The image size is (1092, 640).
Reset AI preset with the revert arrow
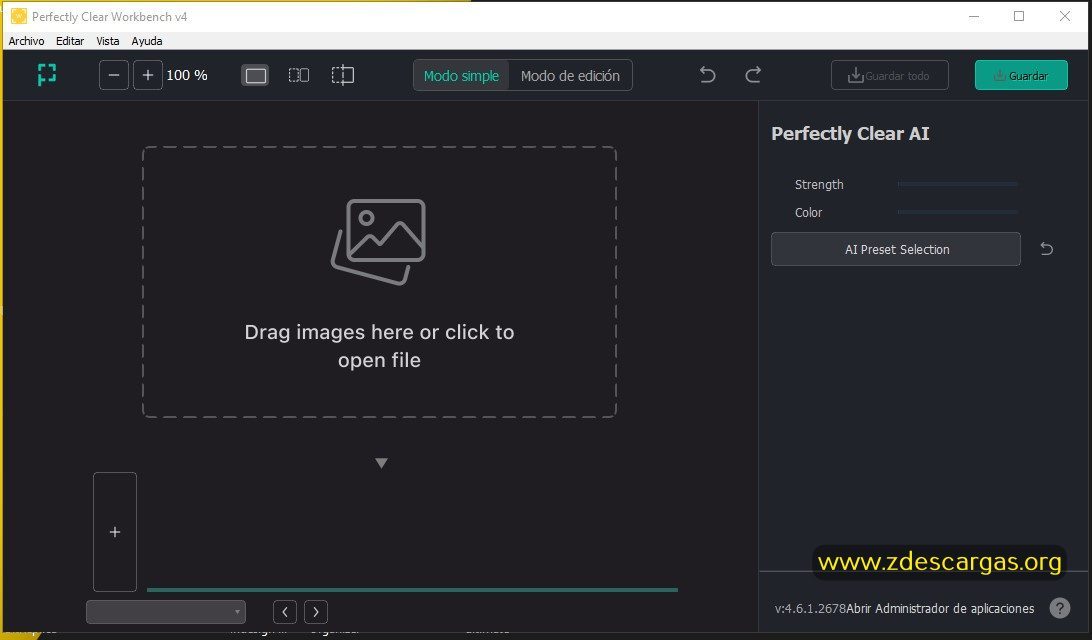(x=1046, y=249)
